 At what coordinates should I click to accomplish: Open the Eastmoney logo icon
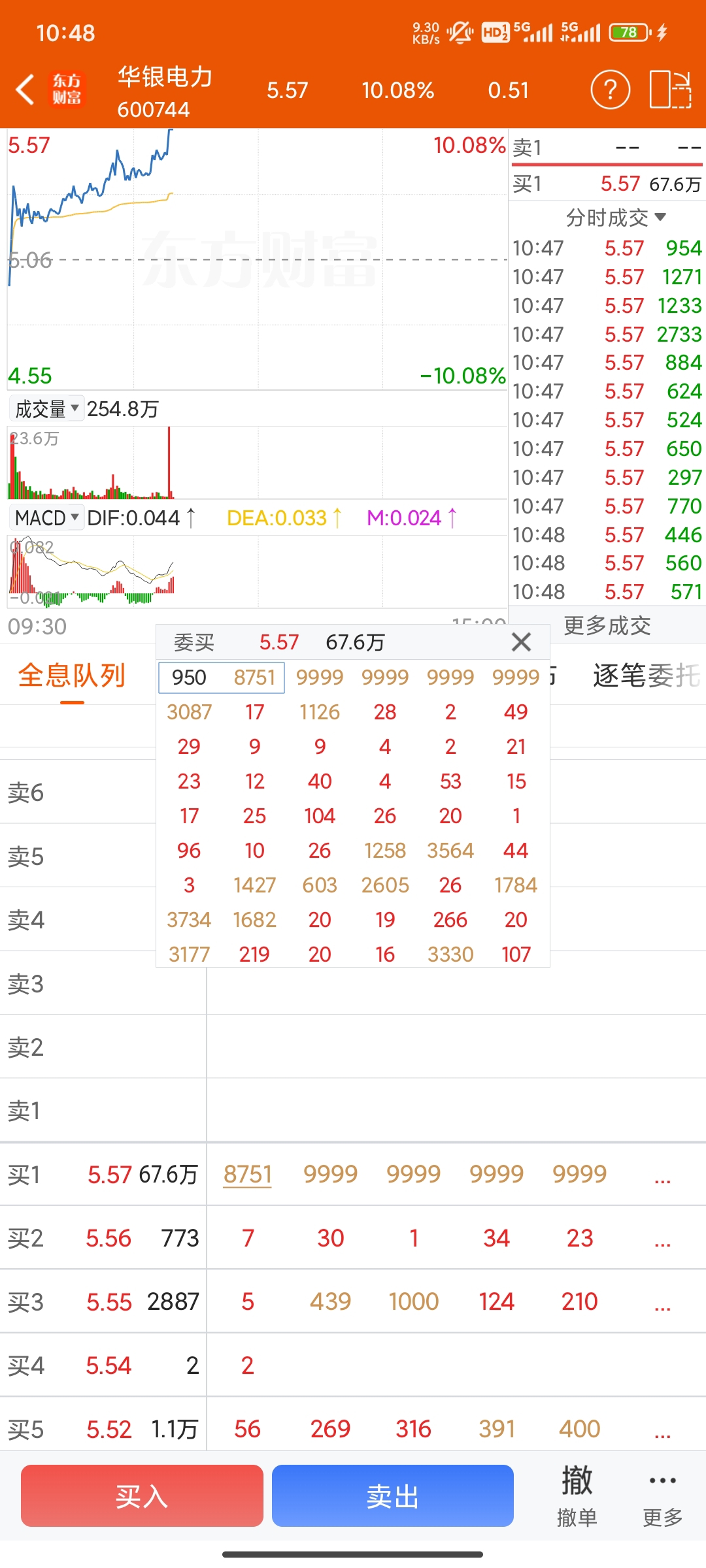coord(67,90)
